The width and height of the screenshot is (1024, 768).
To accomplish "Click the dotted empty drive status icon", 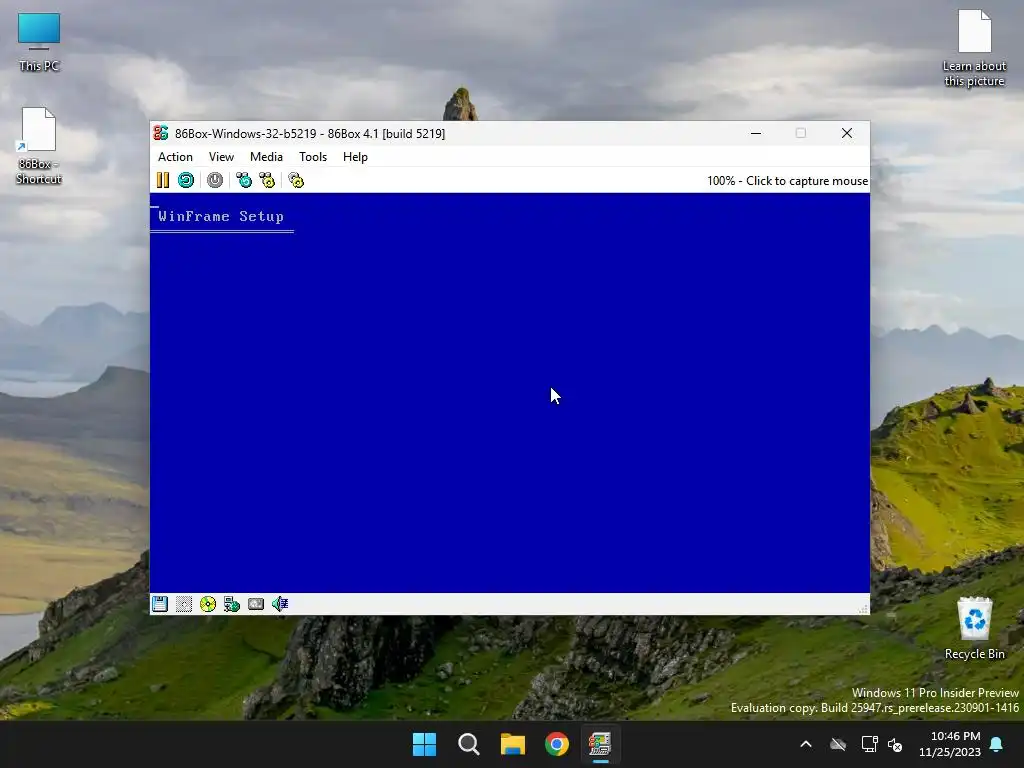I will (x=184, y=604).
